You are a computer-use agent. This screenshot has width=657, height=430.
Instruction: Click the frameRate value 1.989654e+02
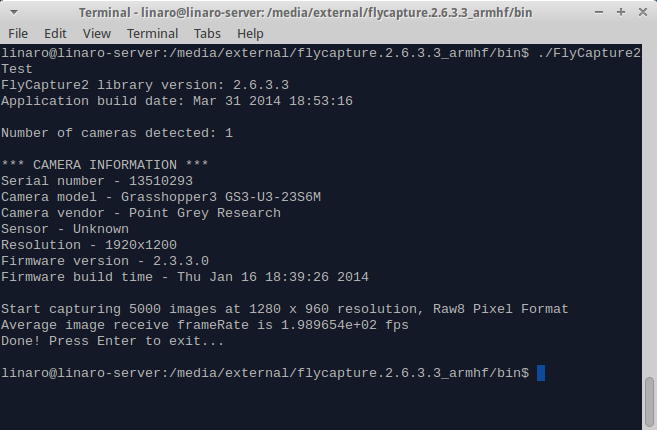point(329,325)
